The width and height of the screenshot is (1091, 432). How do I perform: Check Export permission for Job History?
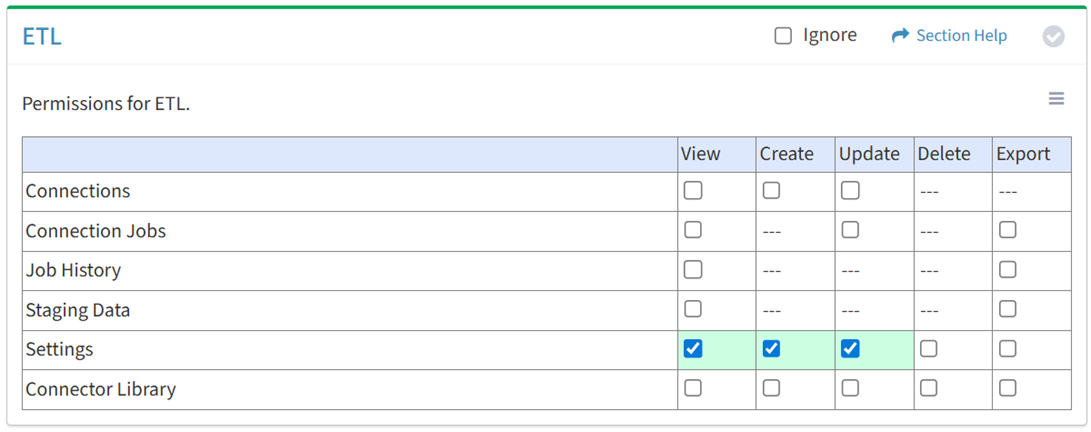tap(1007, 270)
